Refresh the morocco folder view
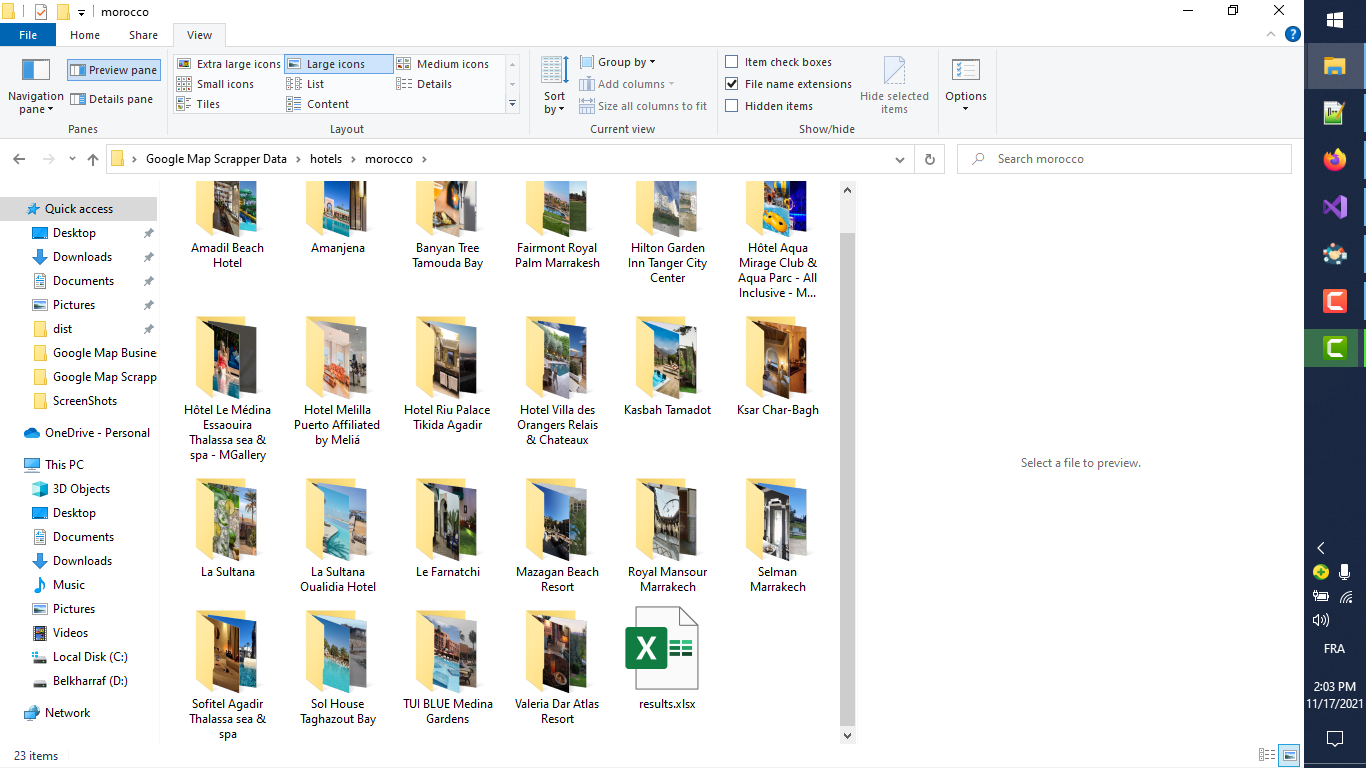 [x=930, y=159]
